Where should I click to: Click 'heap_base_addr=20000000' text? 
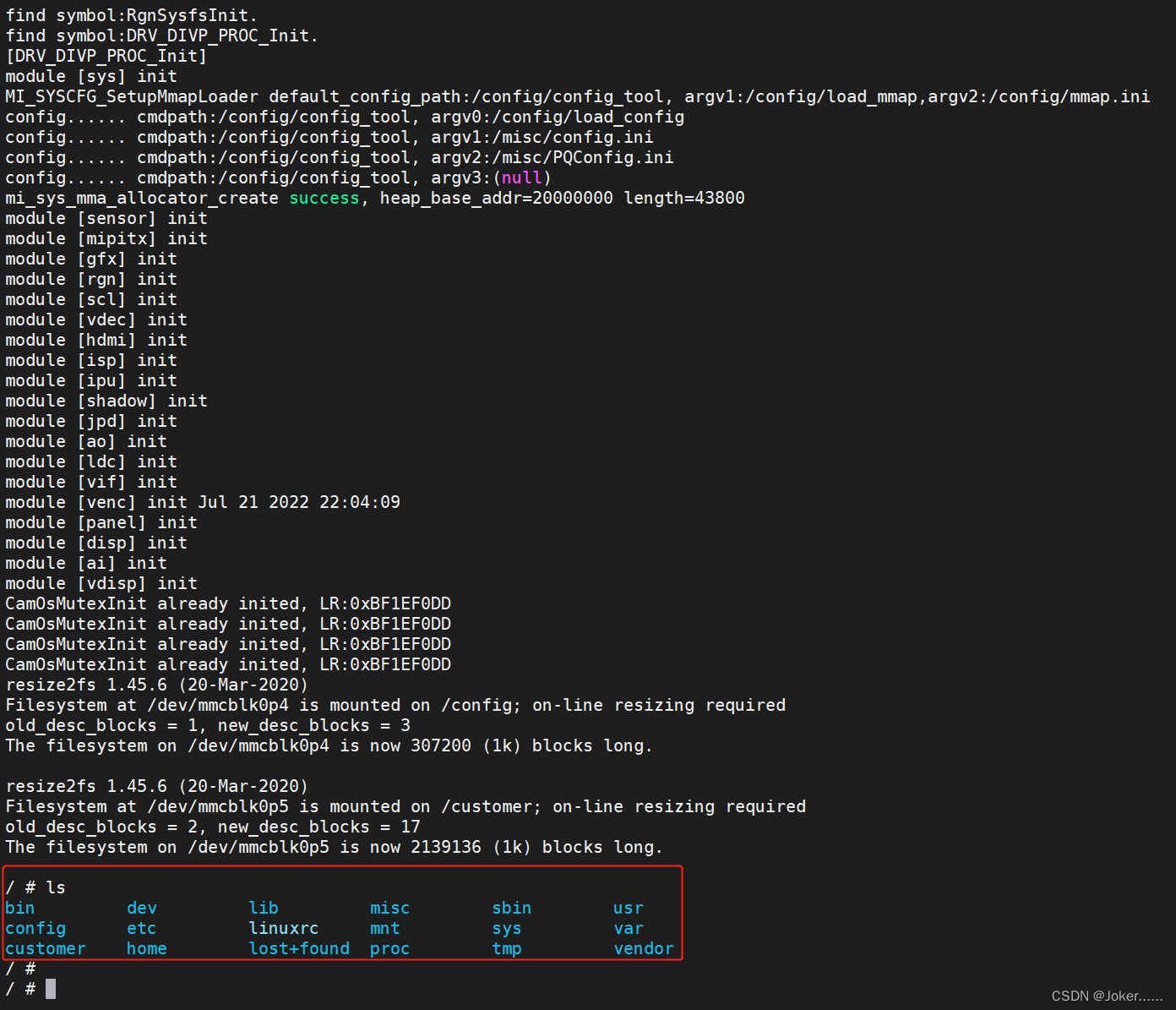pos(497,198)
